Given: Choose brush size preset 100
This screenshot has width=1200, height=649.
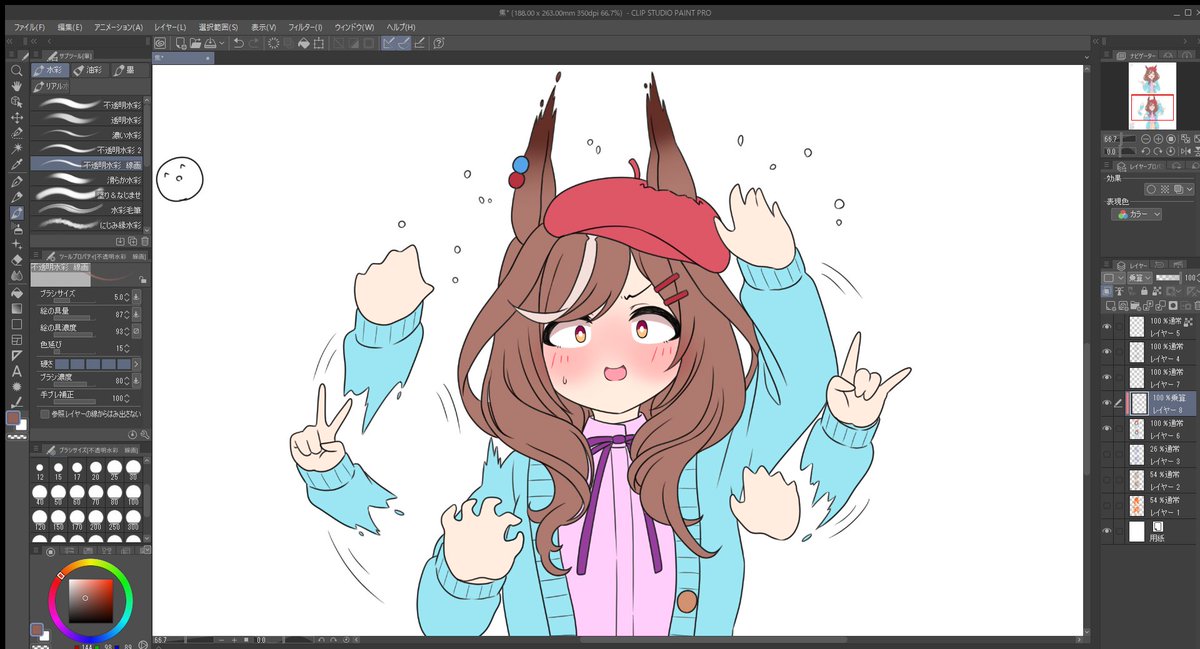Looking at the screenshot, I should [x=135, y=493].
